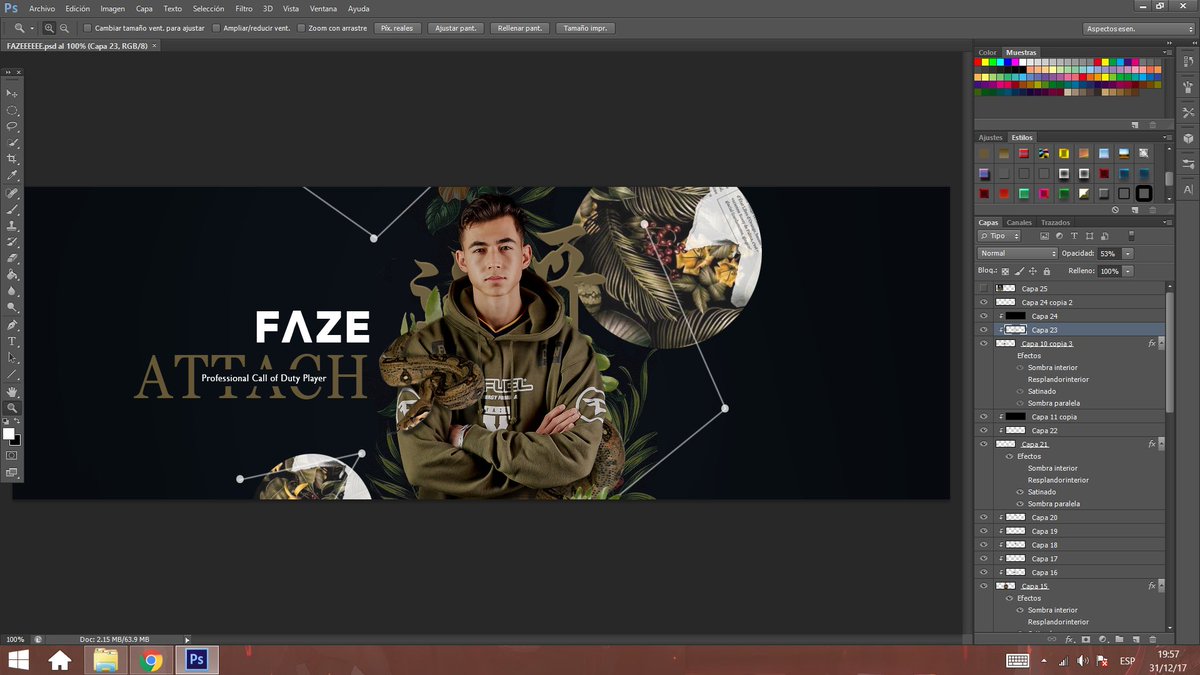Enable Cambiar tamaño vent. para ajustar checkbox
The height and width of the screenshot is (675, 1200).
(87, 28)
